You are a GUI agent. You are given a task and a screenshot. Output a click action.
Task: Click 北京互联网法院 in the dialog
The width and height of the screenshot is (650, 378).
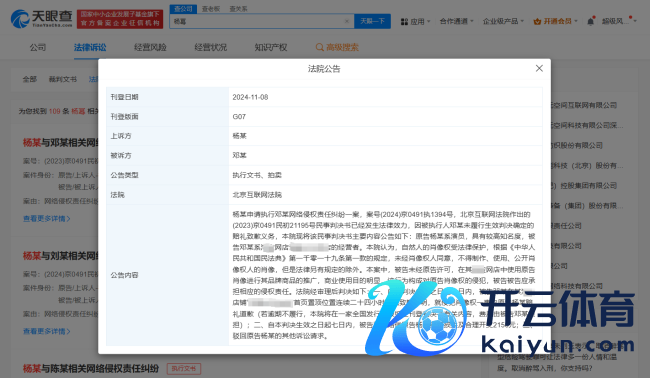tap(257, 194)
